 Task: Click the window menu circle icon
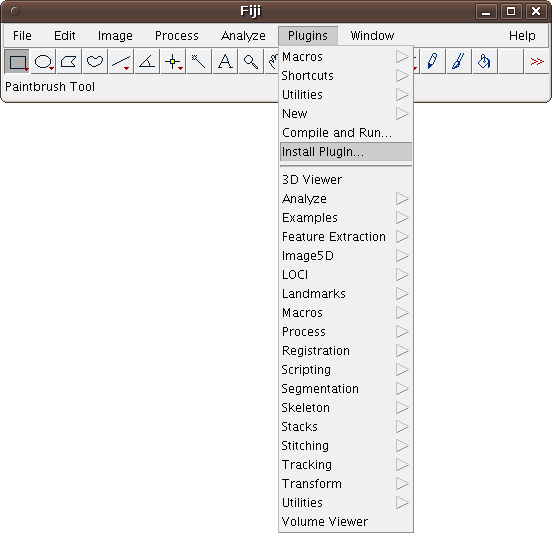(x=15, y=11)
